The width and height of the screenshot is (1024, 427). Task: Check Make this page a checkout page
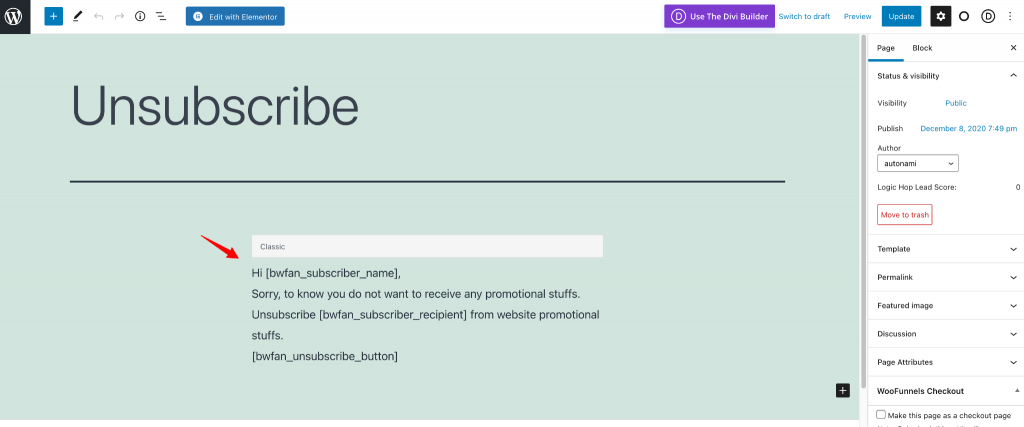tap(882, 415)
